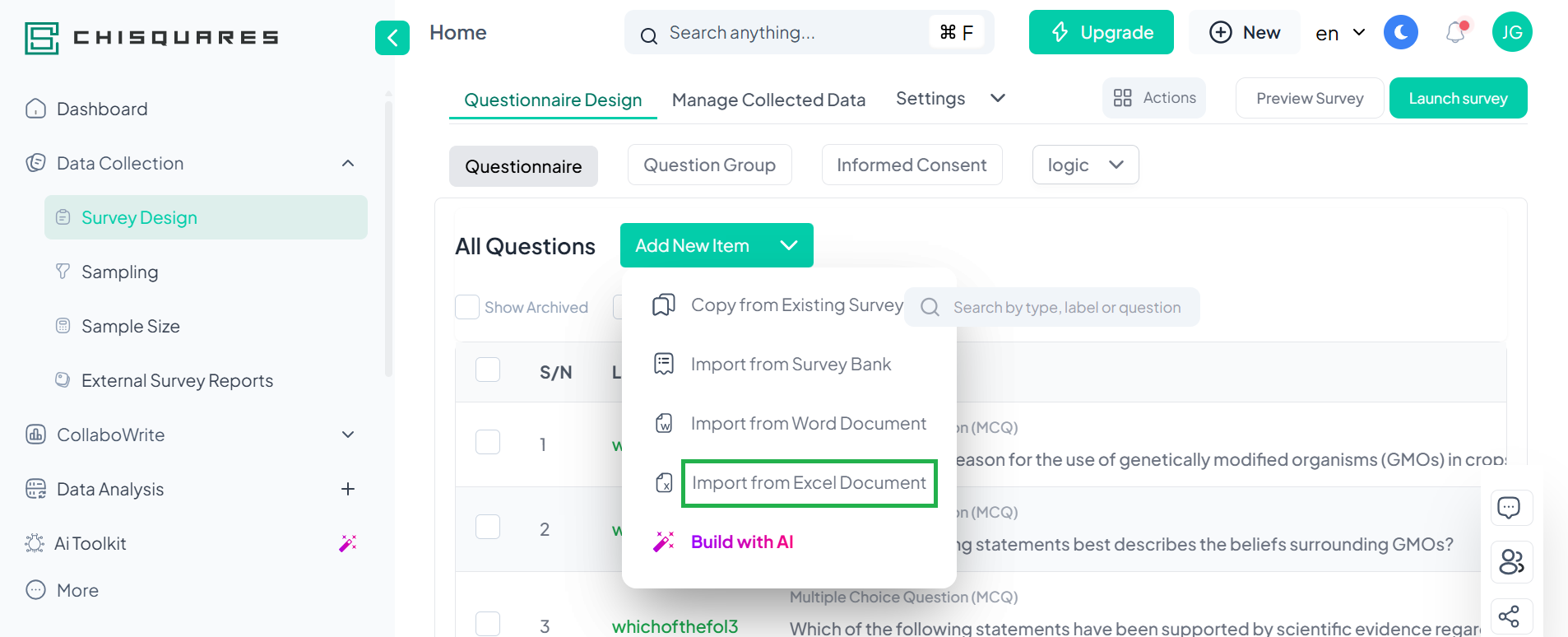Toggle select-all checkbox in table header
The image size is (1568, 637).
(x=488, y=370)
